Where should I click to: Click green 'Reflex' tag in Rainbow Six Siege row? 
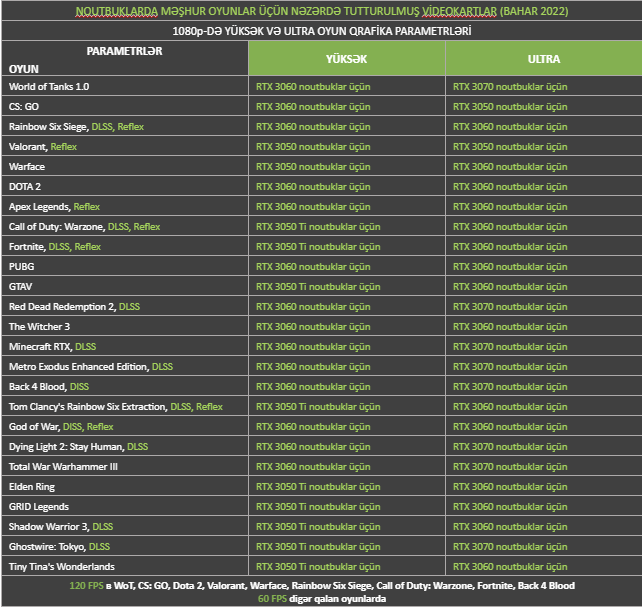[131, 127]
